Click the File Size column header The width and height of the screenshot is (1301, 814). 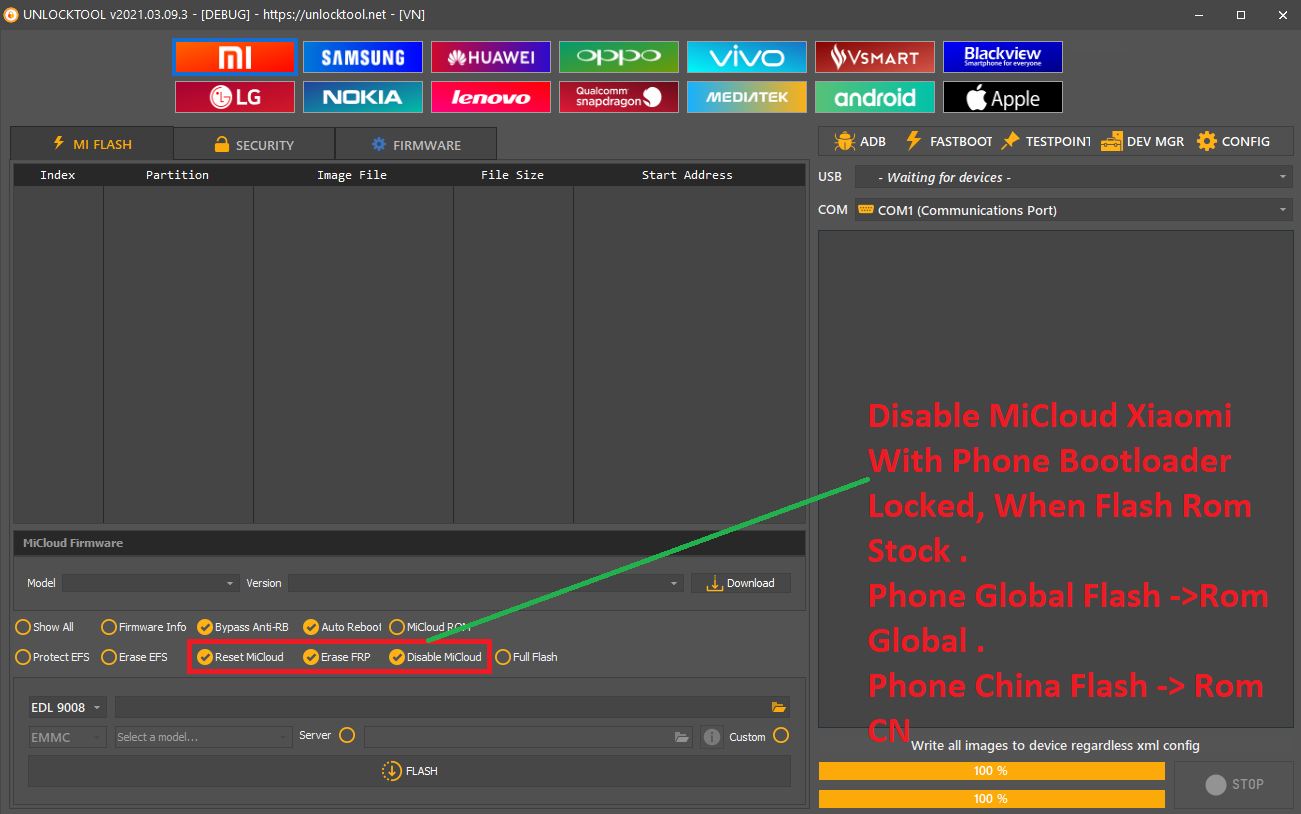(513, 175)
